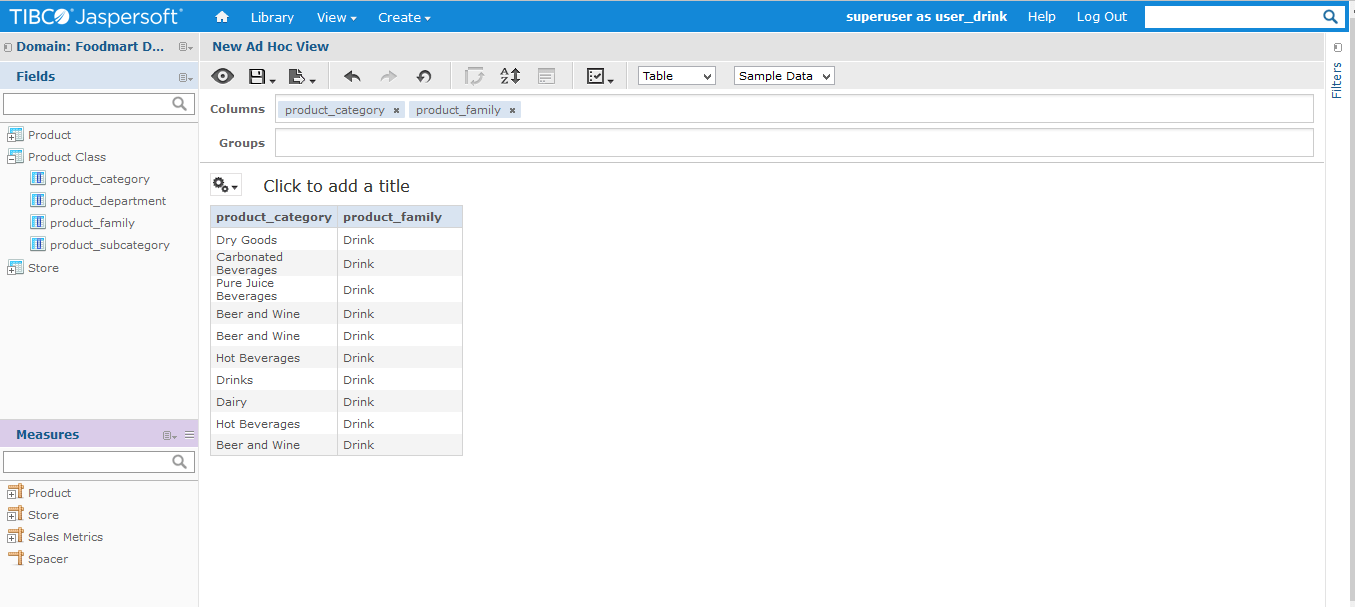Open the Export menu icon
Screen dimensions: 1355x607
click(301, 76)
